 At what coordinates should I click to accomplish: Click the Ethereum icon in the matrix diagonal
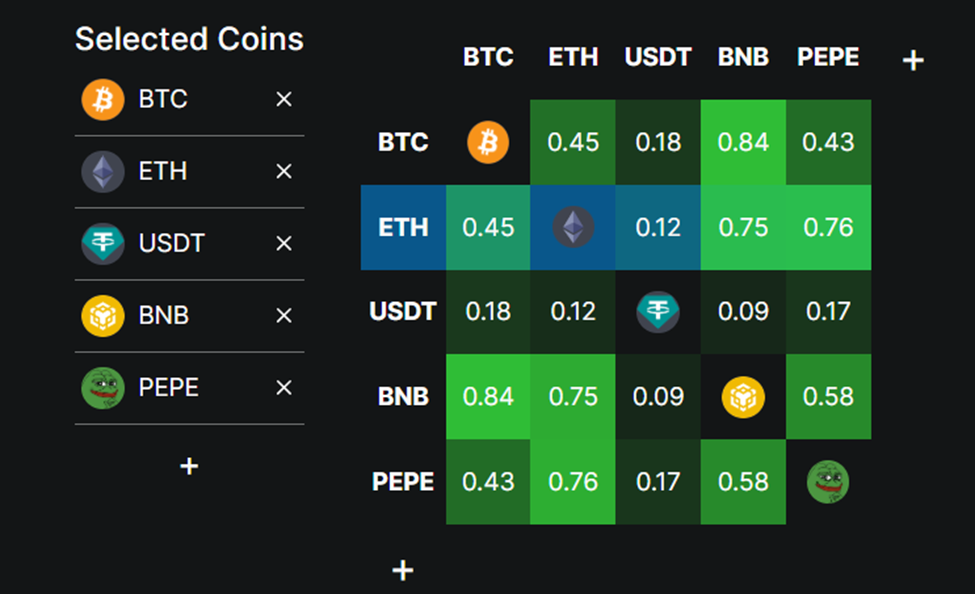pos(573,227)
